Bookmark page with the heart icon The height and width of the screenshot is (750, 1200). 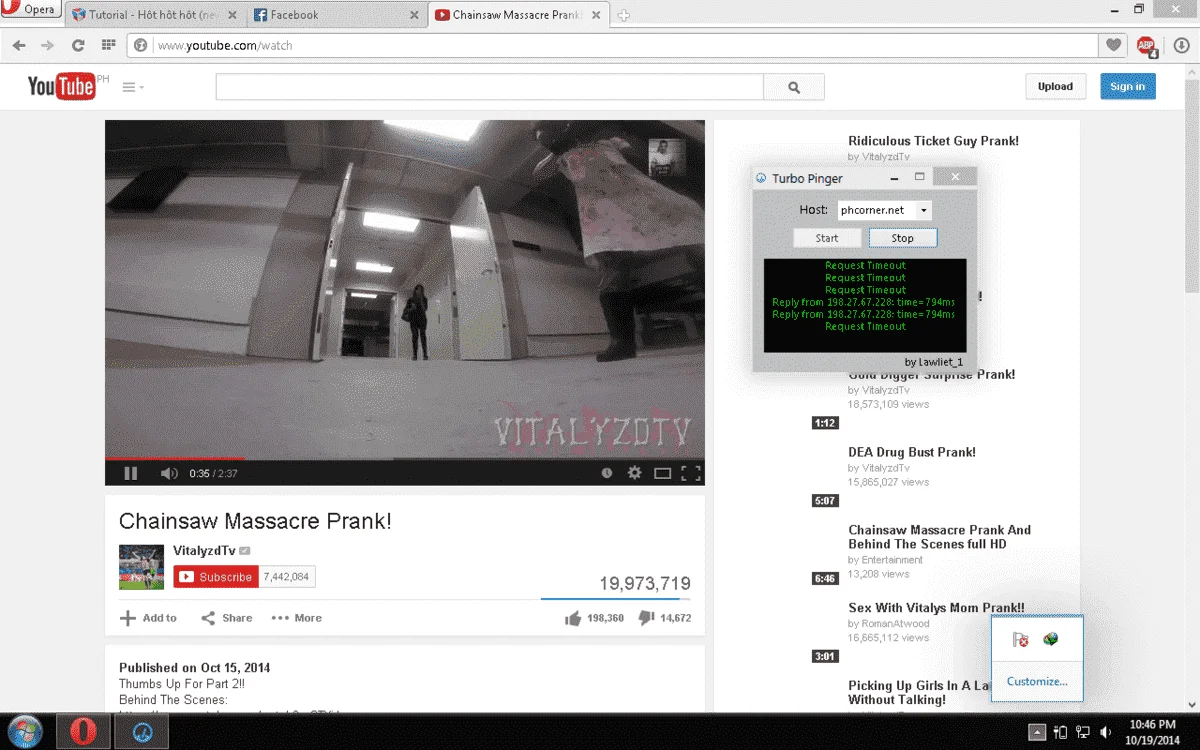1113,45
